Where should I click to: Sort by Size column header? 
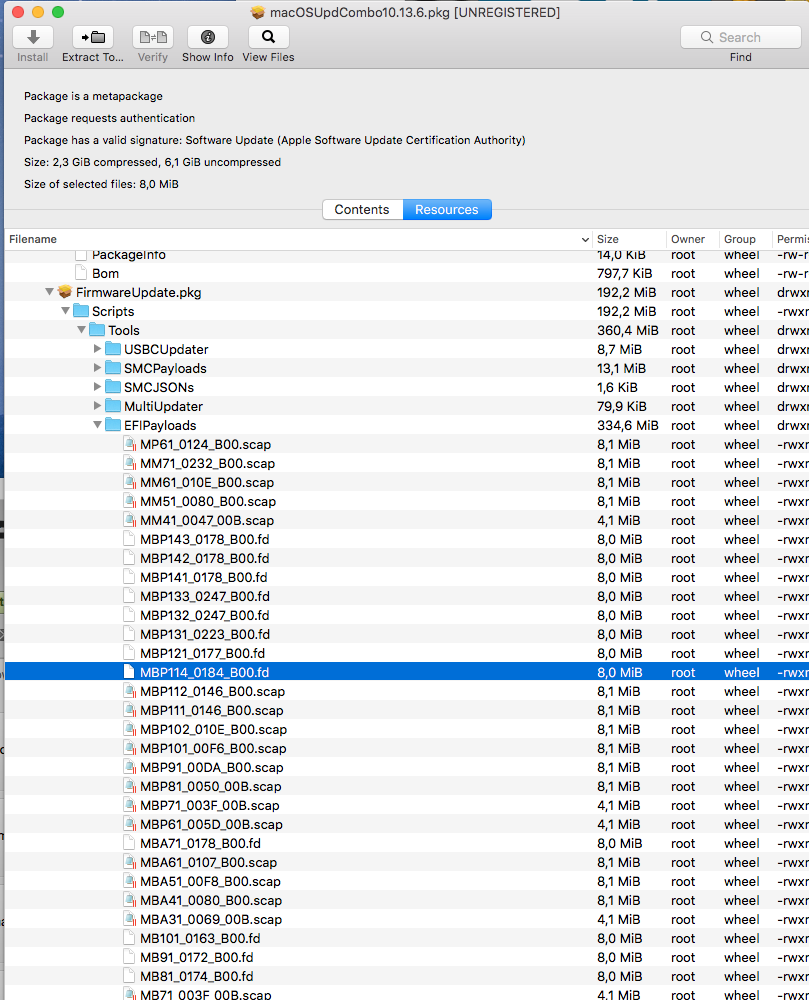629,239
